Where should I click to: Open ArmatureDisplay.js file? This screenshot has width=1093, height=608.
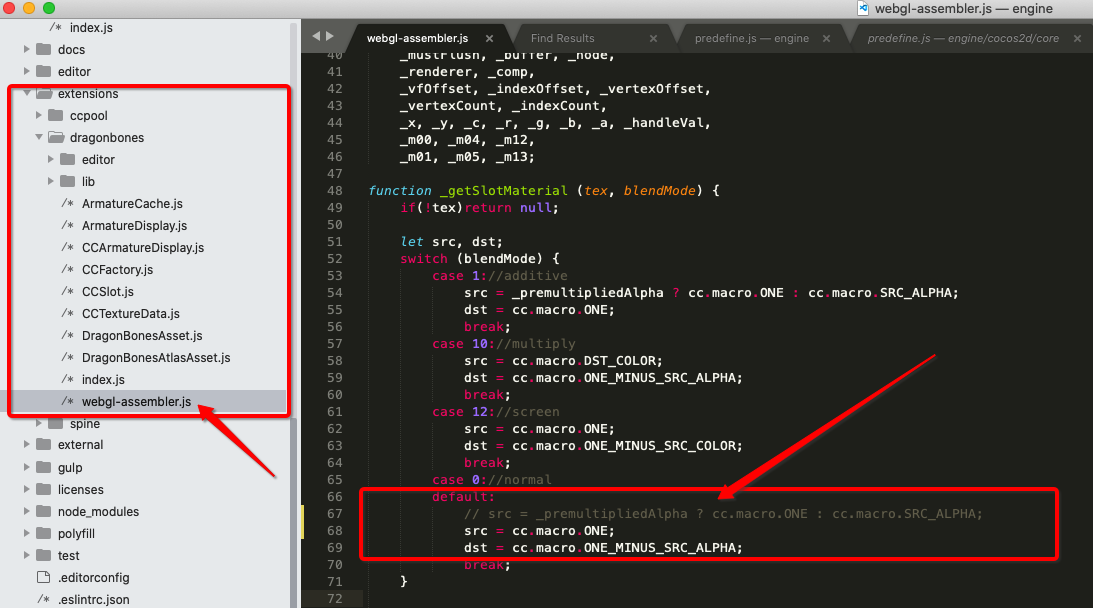tap(134, 226)
